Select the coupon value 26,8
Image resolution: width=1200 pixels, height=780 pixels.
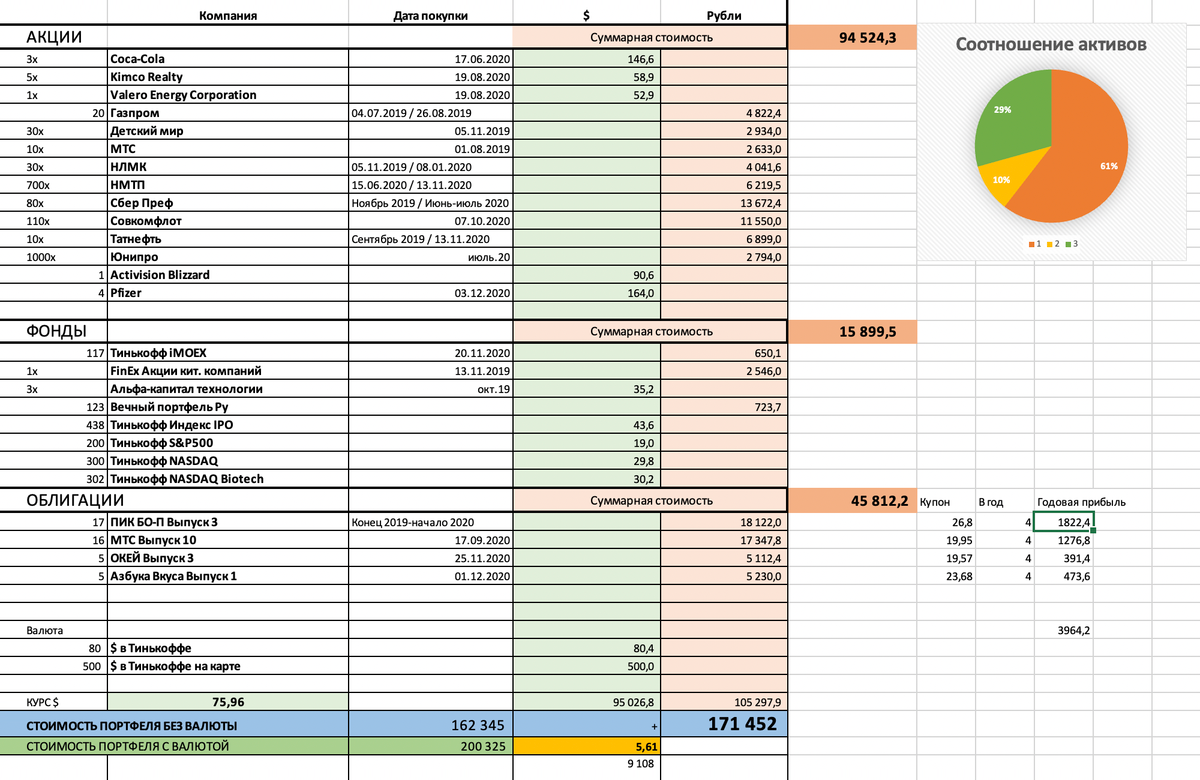coord(945,522)
